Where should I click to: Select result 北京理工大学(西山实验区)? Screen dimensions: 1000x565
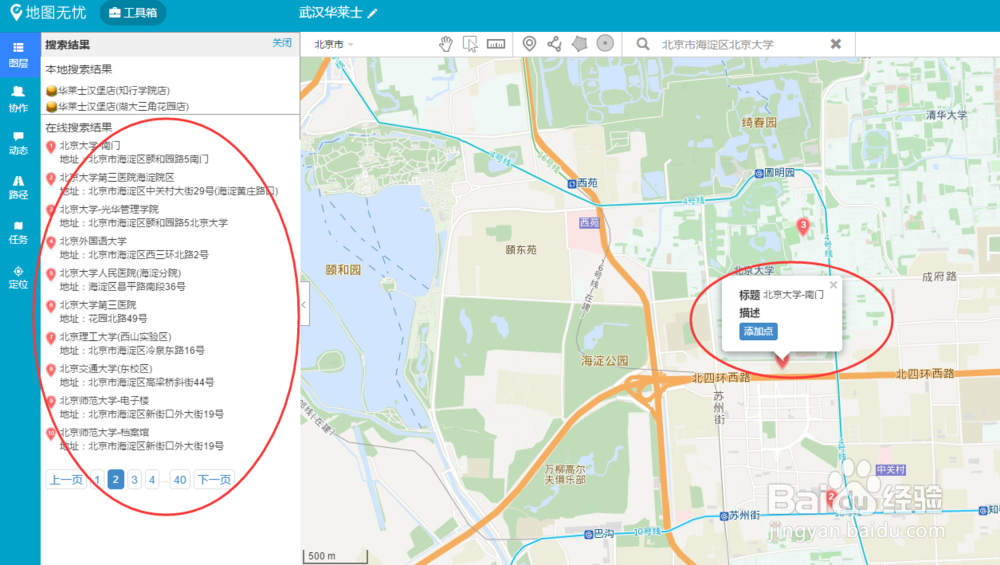(x=115, y=337)
